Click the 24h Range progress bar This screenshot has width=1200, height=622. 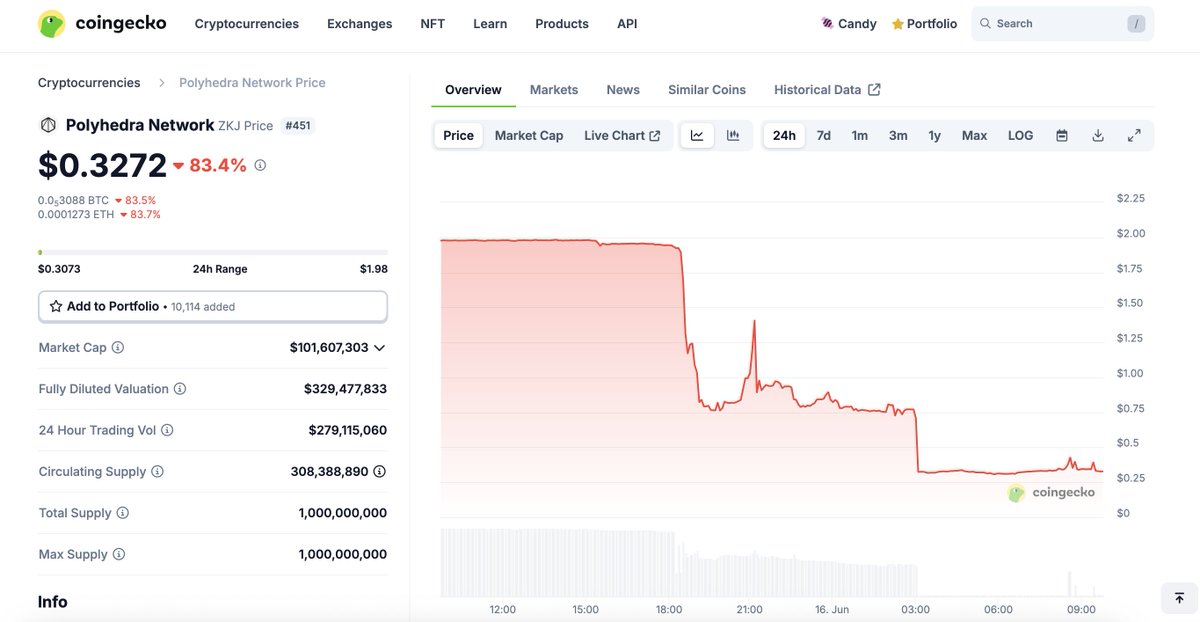[213, 252]
